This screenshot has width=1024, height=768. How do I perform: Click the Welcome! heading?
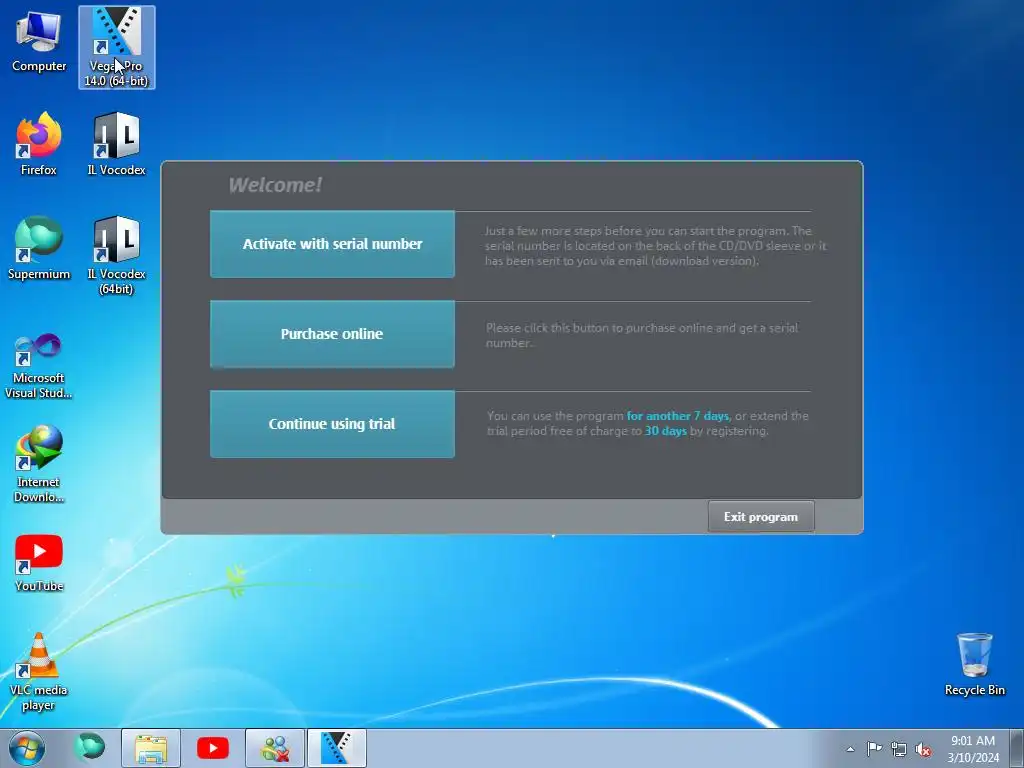(275, 185)
